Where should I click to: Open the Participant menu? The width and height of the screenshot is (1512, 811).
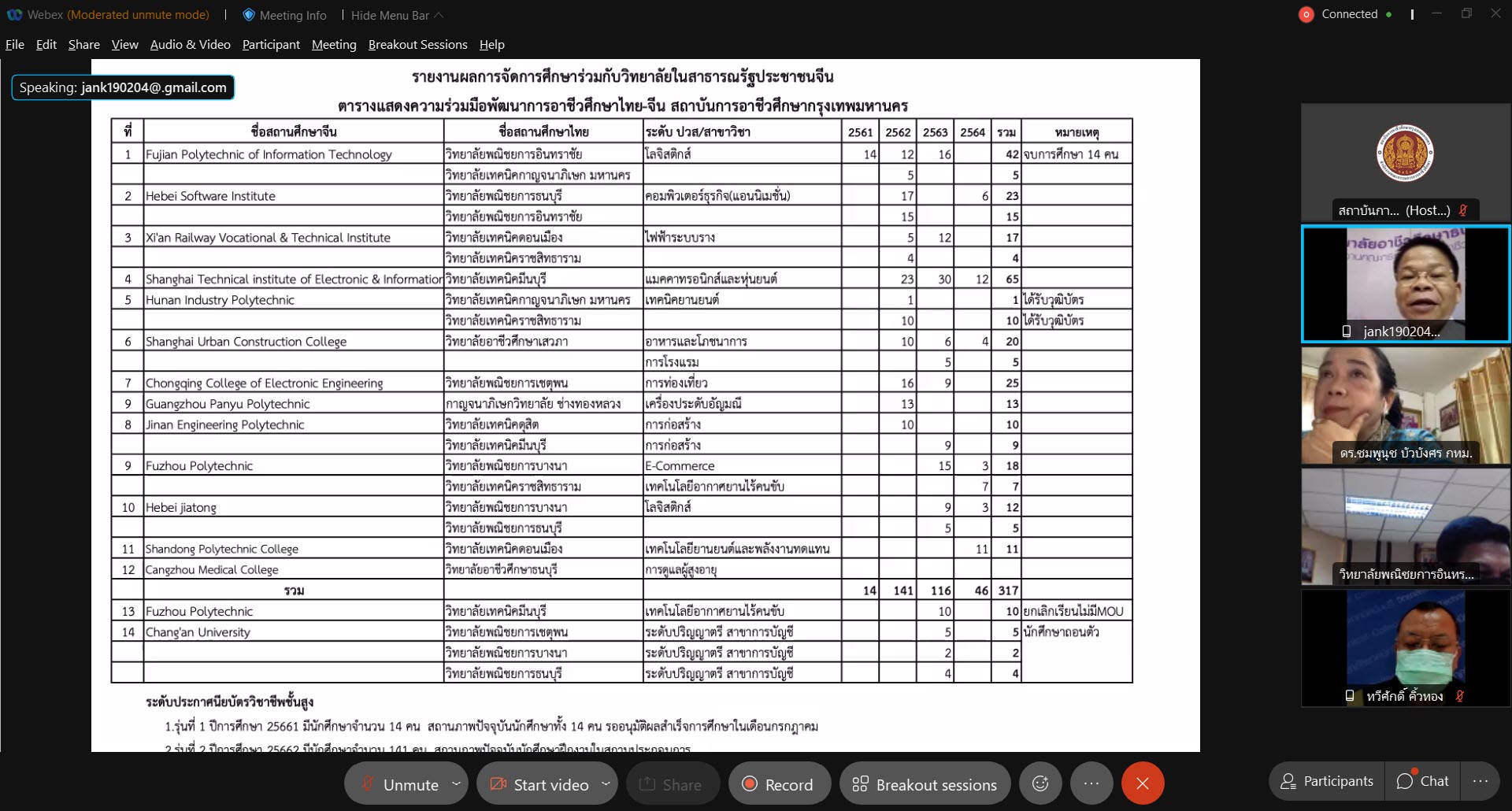pyautogui.click(x=271, y=45)
